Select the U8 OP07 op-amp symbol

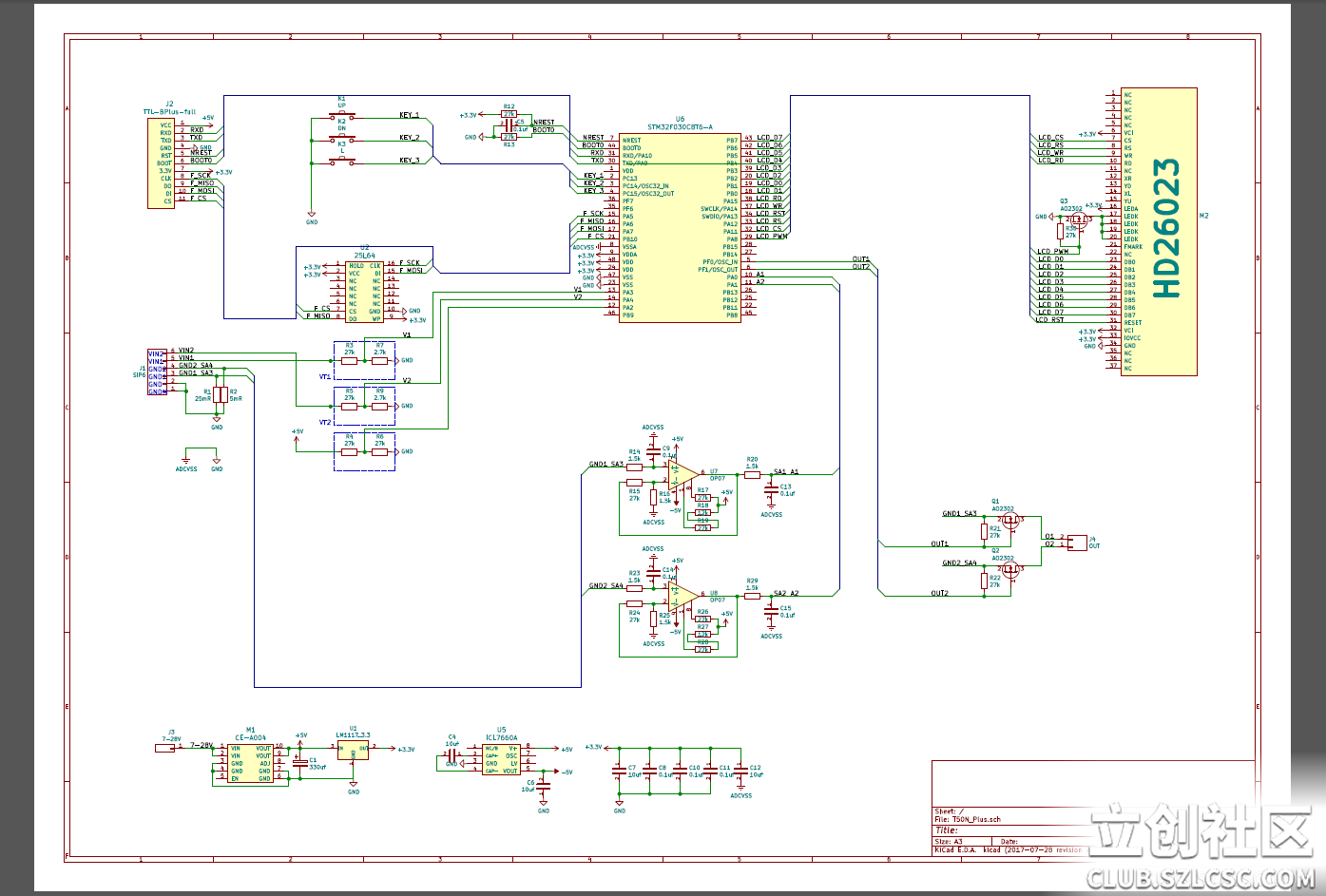coord(682,596)
